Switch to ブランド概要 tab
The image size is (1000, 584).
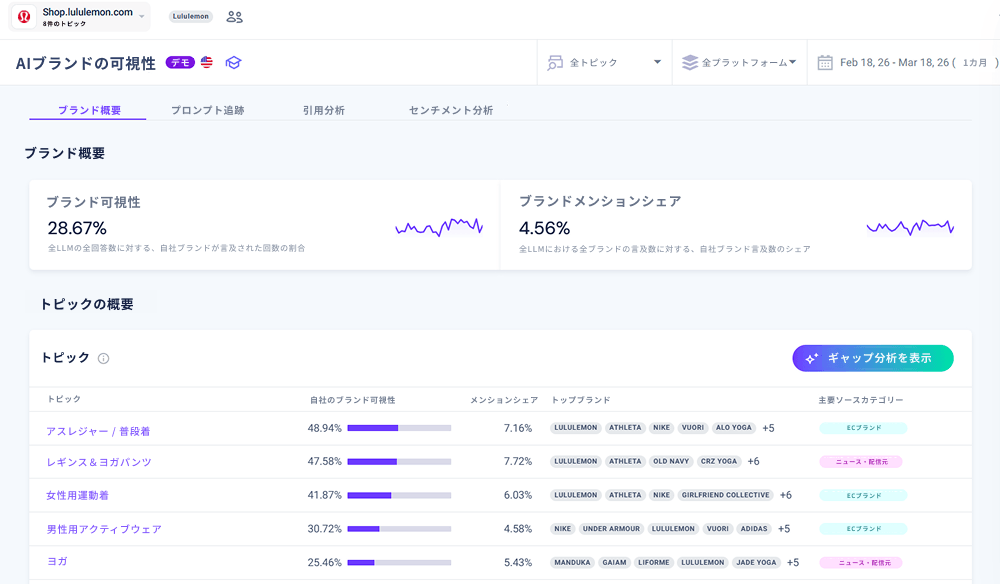pyautogui.click(x=89, y=110)
